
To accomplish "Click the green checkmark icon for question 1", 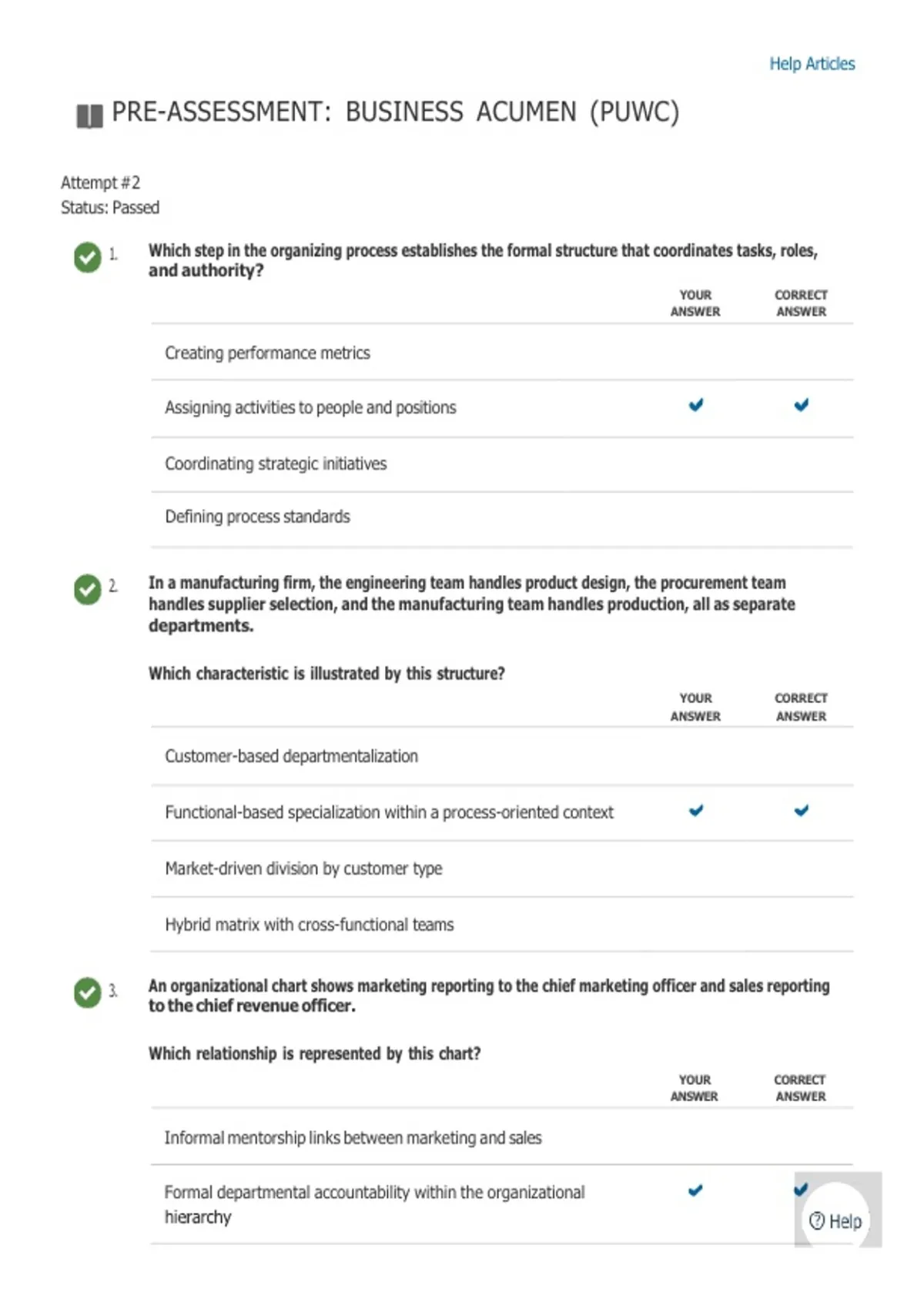I will click(88, 257).
